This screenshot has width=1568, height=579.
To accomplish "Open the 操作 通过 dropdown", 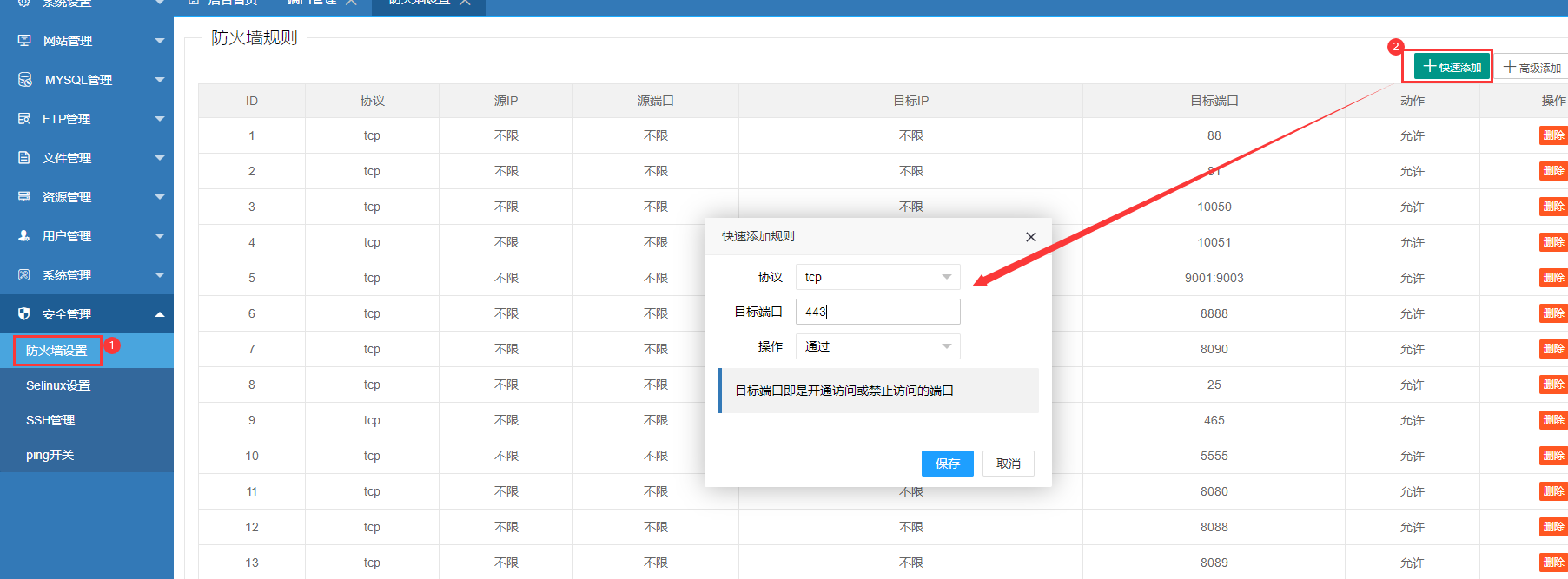I will 877,346.
